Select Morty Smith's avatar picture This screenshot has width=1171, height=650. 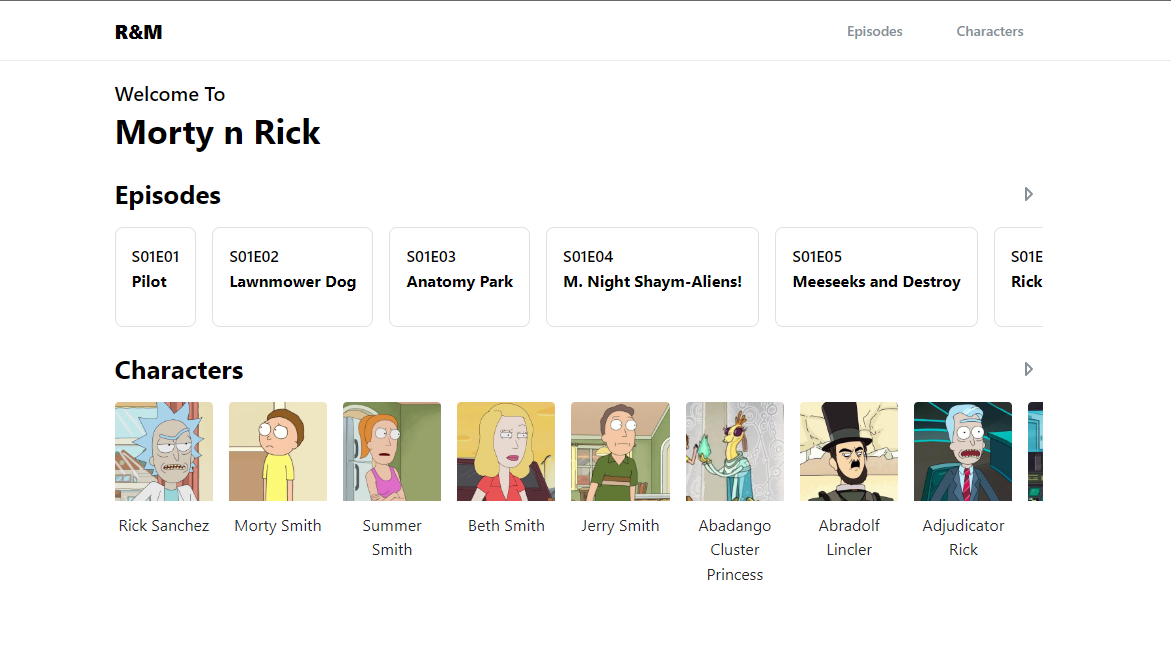click(278, 451)
